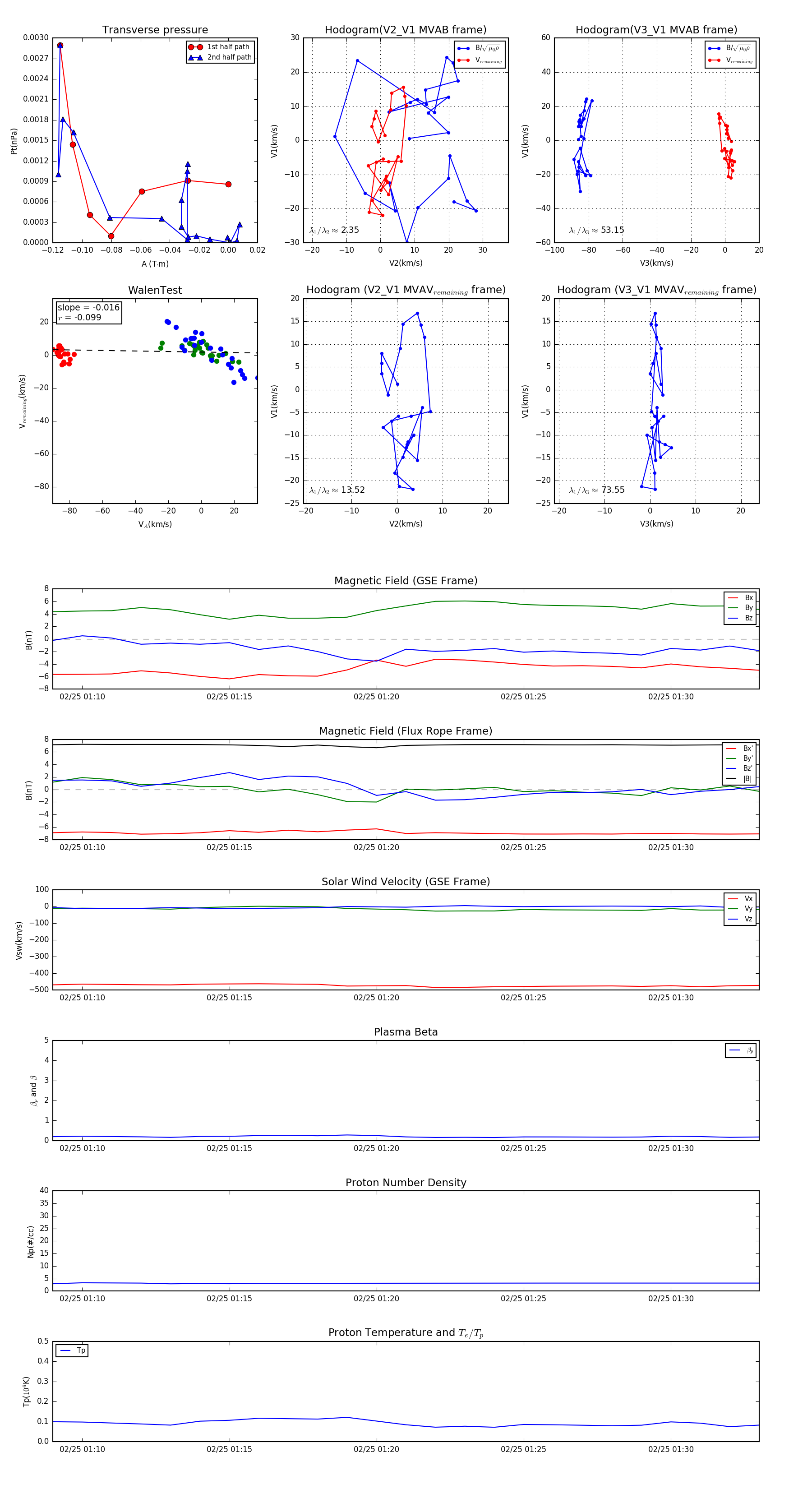Image resolution: width=812 pixels, height=1489 pixels.
Task: Click 'Proton Temperature and Te/Tp' title
Action: pos(406,1333)
